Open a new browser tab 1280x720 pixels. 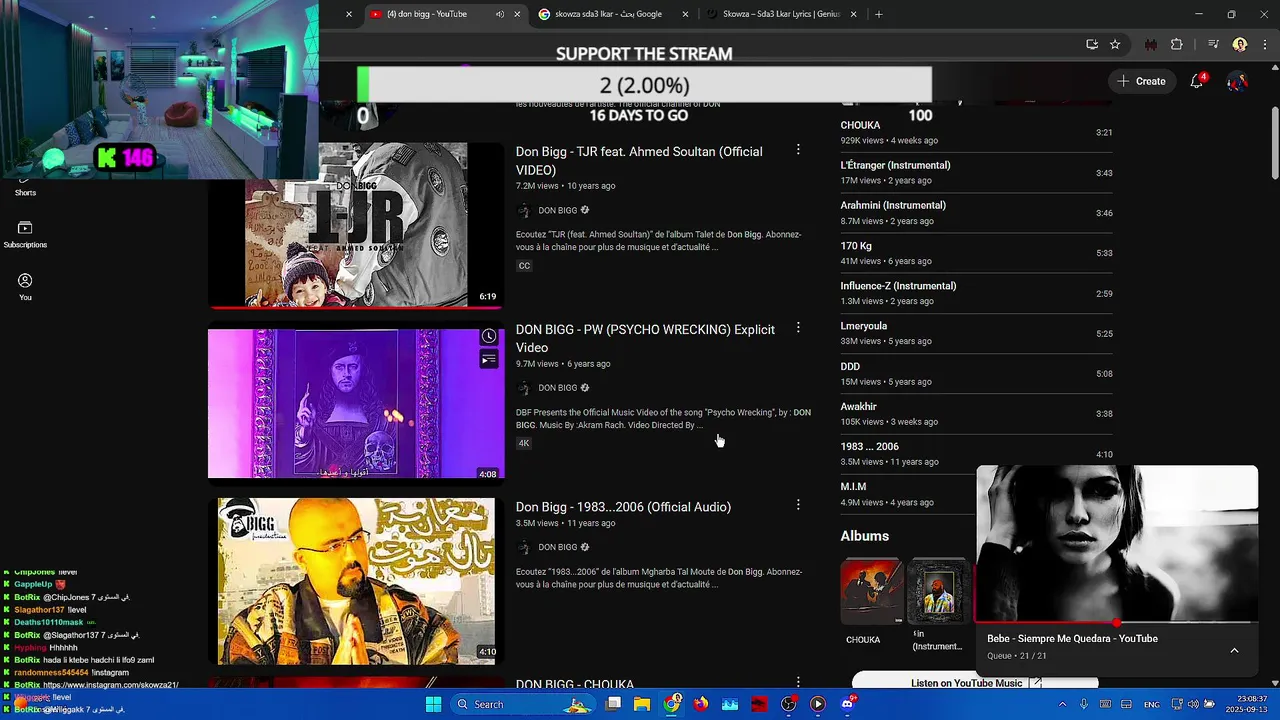[x=878, y=14]
